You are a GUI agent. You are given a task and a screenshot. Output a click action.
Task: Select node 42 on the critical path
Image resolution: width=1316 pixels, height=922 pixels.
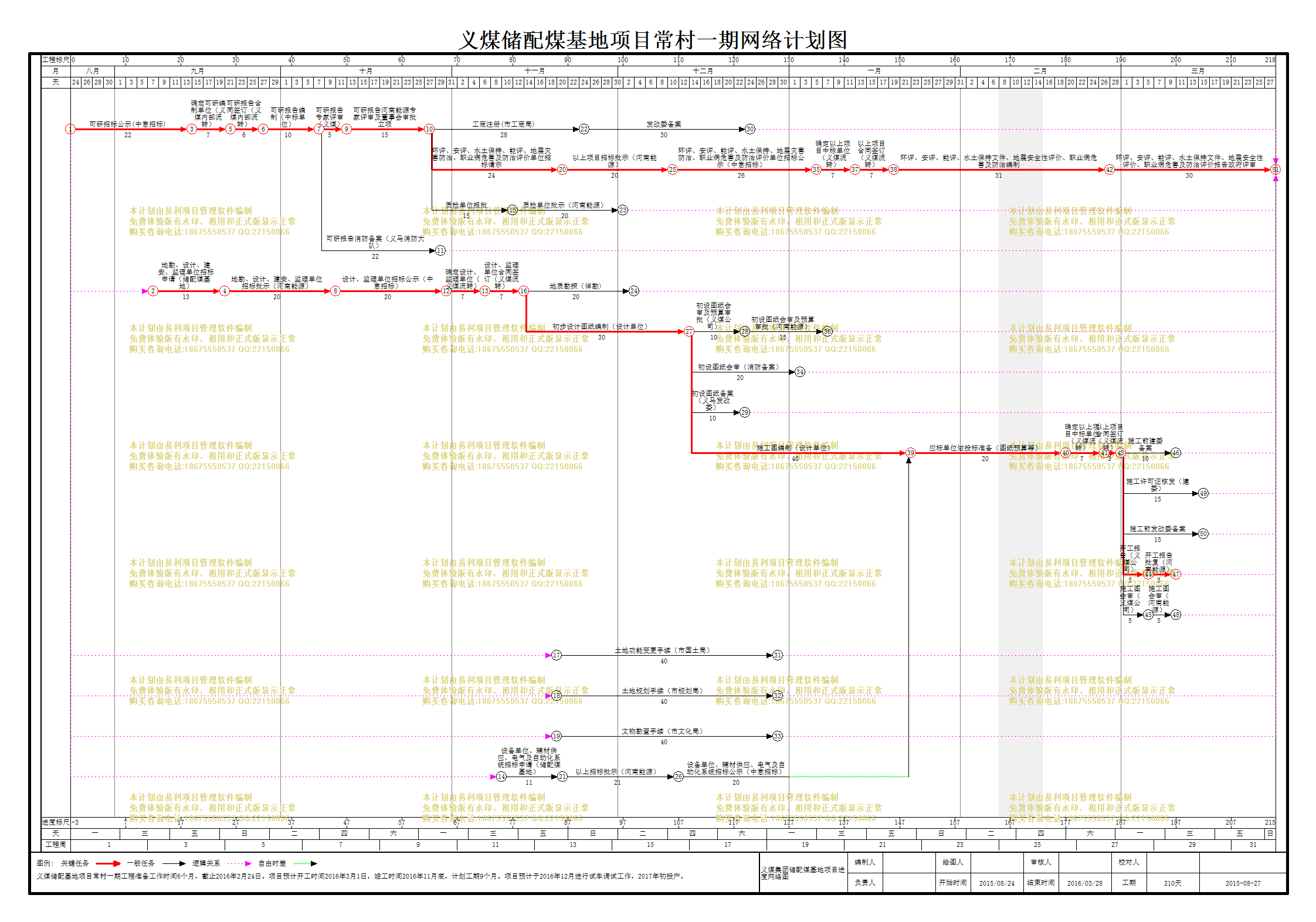point(1110,170)
